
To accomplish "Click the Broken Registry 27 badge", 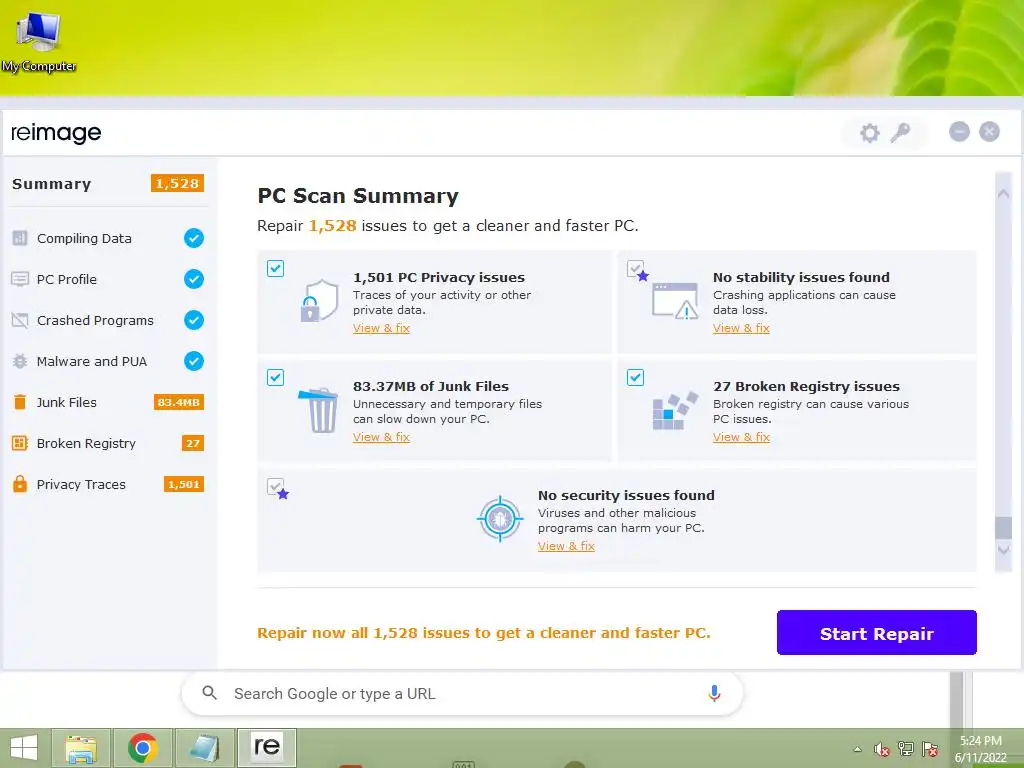I will [193, 443].
